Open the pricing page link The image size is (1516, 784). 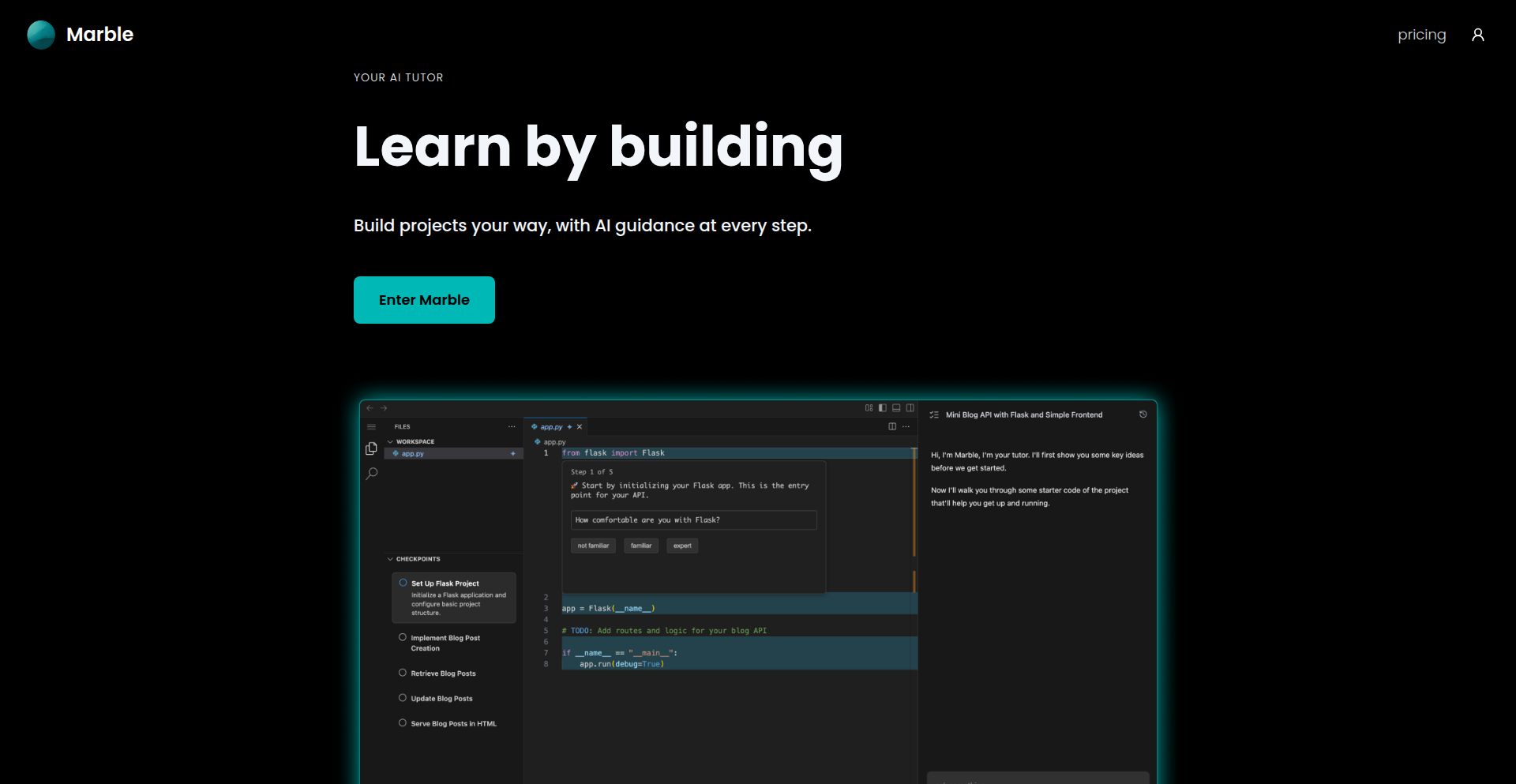[x=1421, y=35]
